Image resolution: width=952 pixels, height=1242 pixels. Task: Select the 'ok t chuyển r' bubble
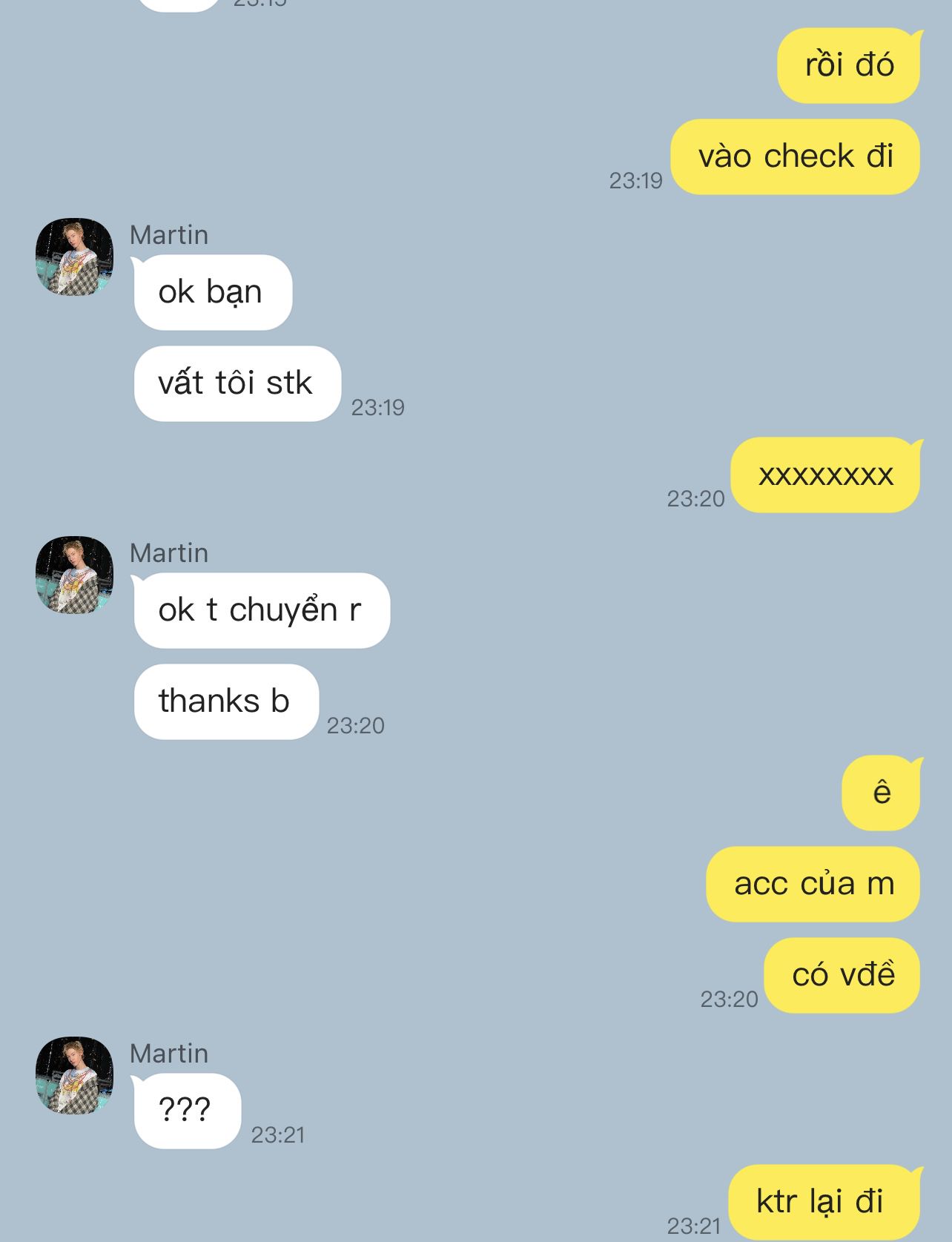pyautogui.click(x=261, y=610)
